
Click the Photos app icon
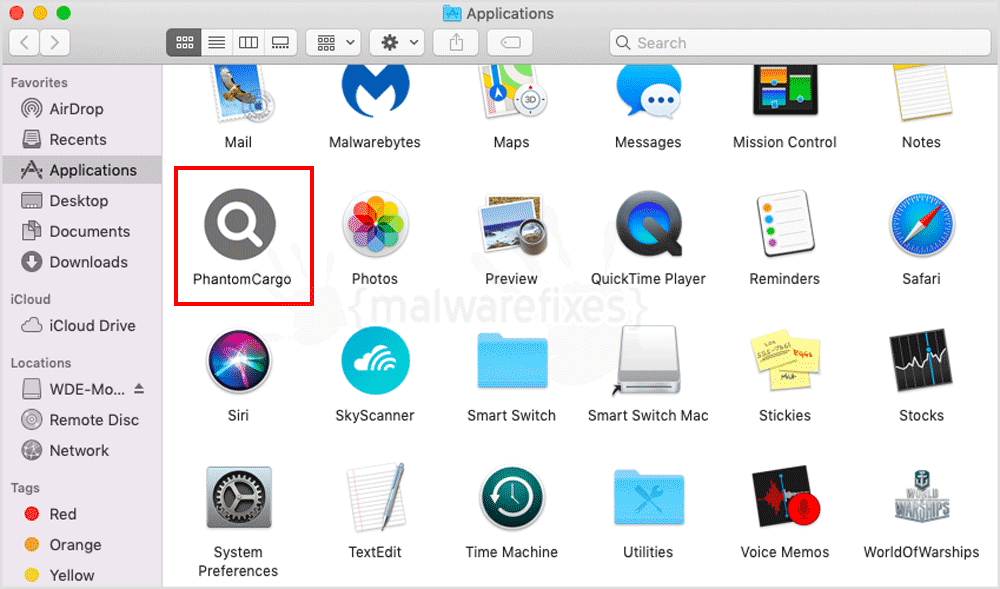tap(375, 225)
